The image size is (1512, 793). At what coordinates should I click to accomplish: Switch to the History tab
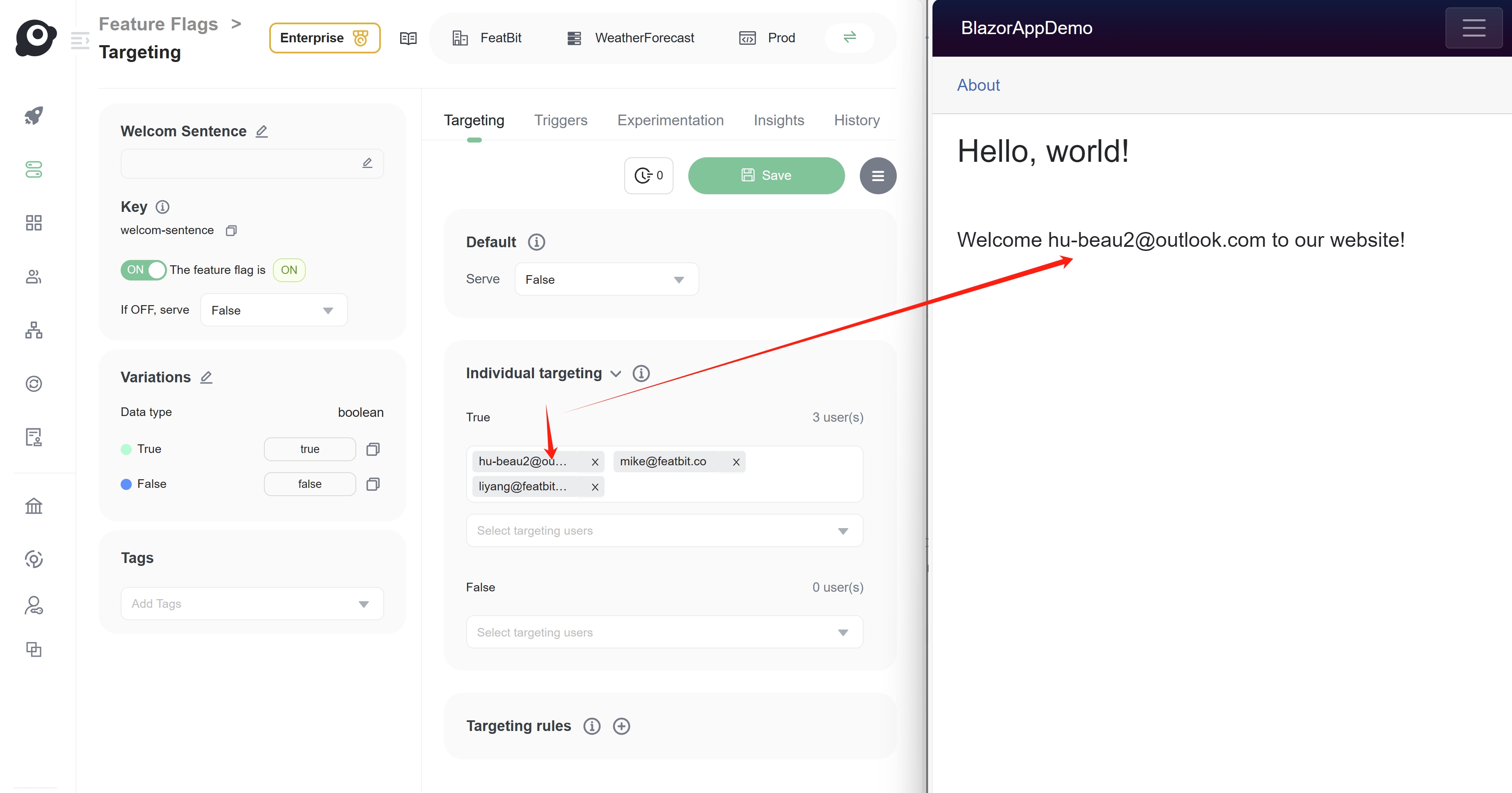[857, 120]
